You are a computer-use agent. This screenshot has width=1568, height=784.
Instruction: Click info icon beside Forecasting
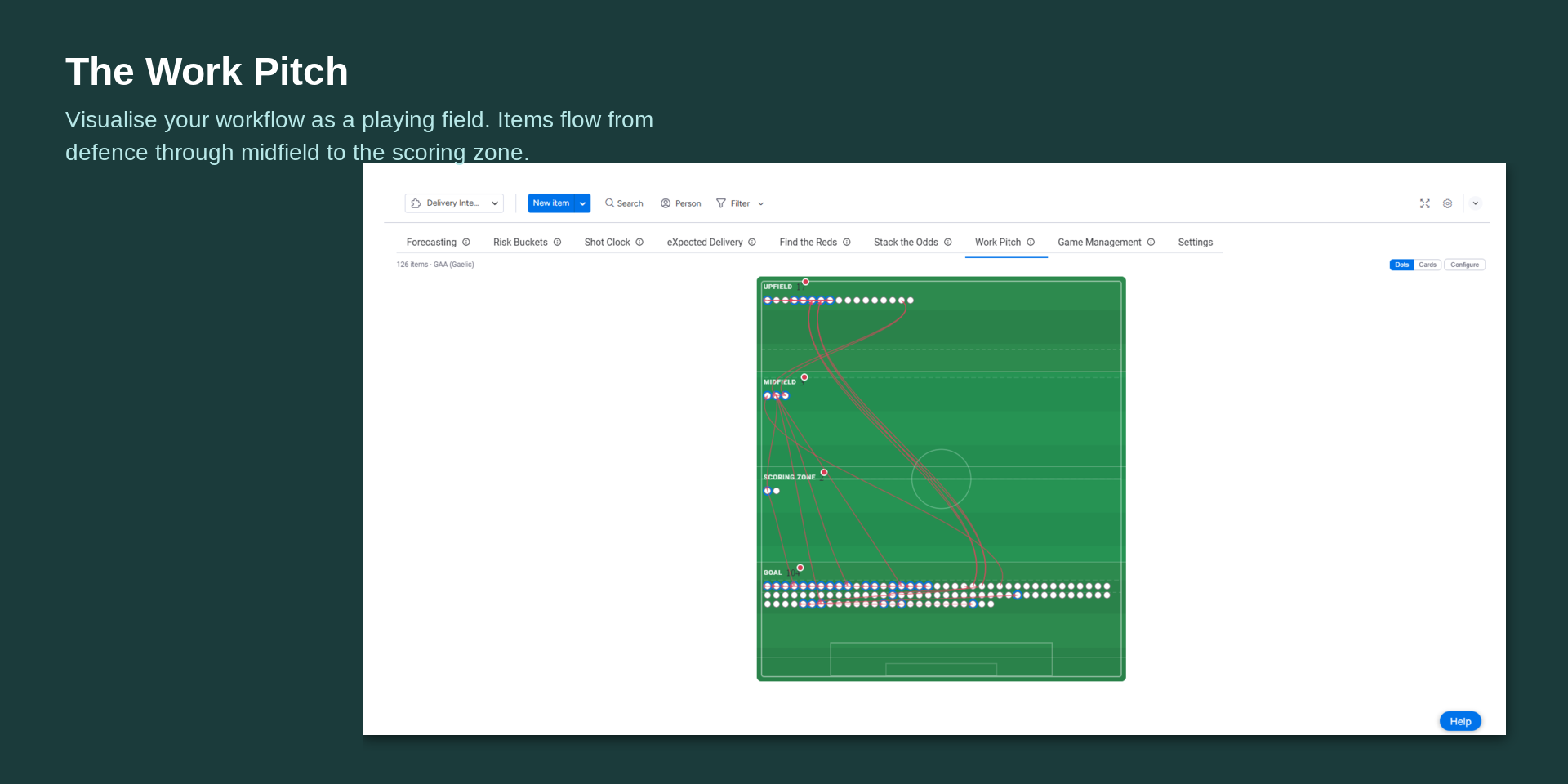coord(466,243)
